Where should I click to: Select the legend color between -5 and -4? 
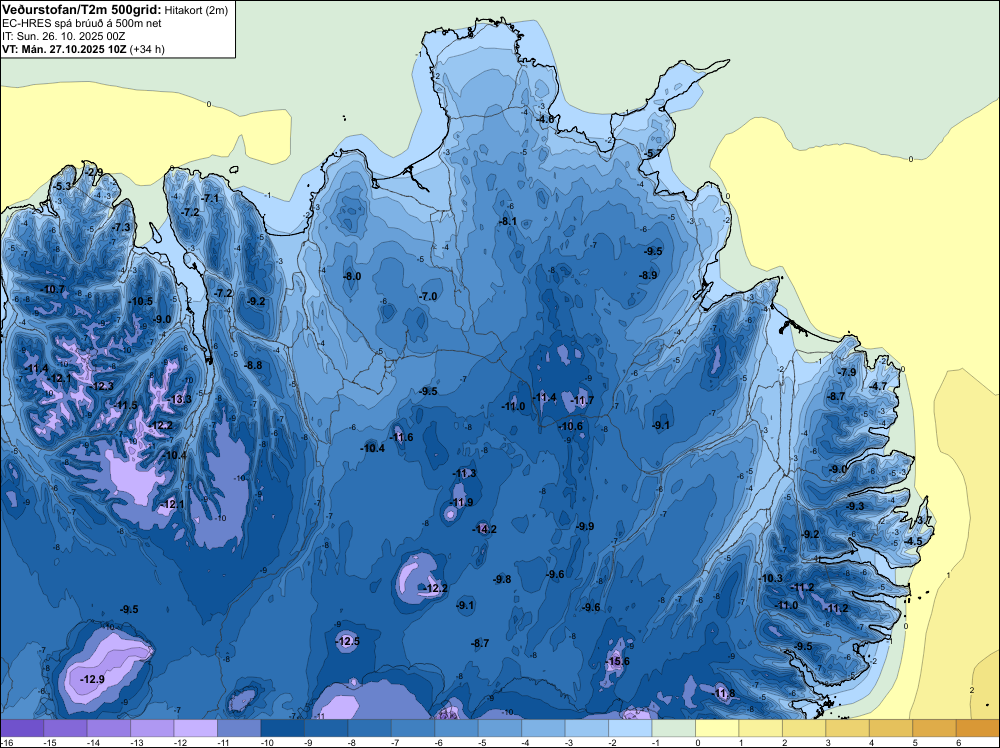pos(499,728)
